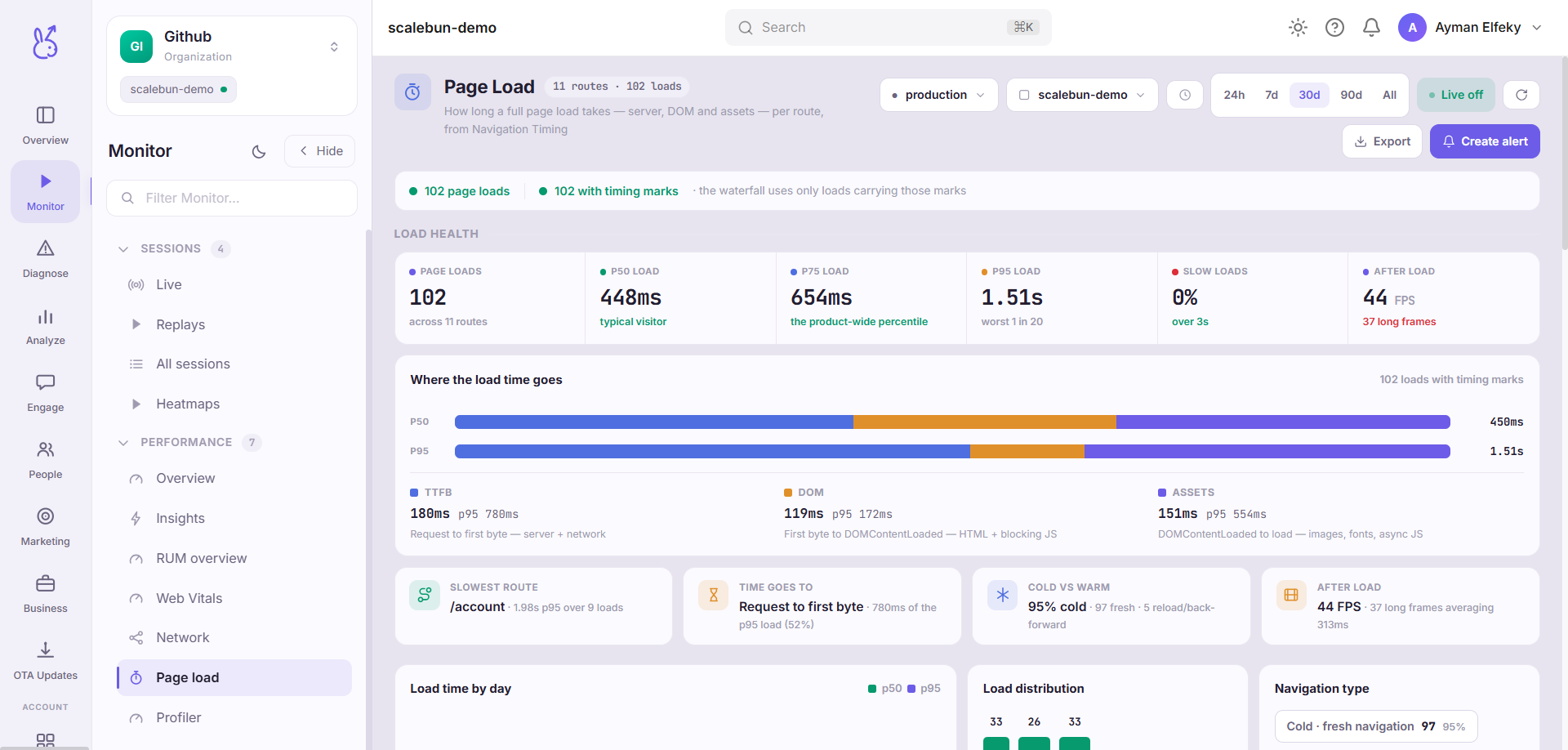Select the 7d time range
The width and height of the screenshot is (1568, 750).
tap(1272, 95)
